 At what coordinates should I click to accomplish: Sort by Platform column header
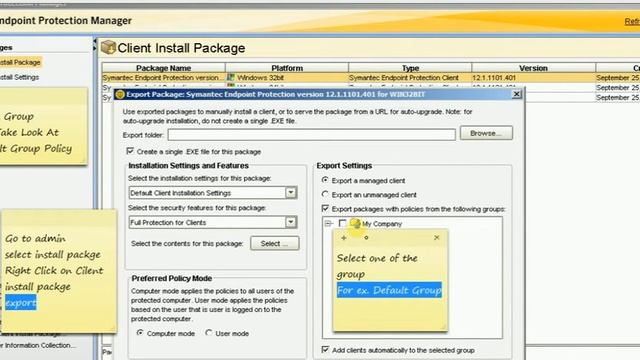287,68
